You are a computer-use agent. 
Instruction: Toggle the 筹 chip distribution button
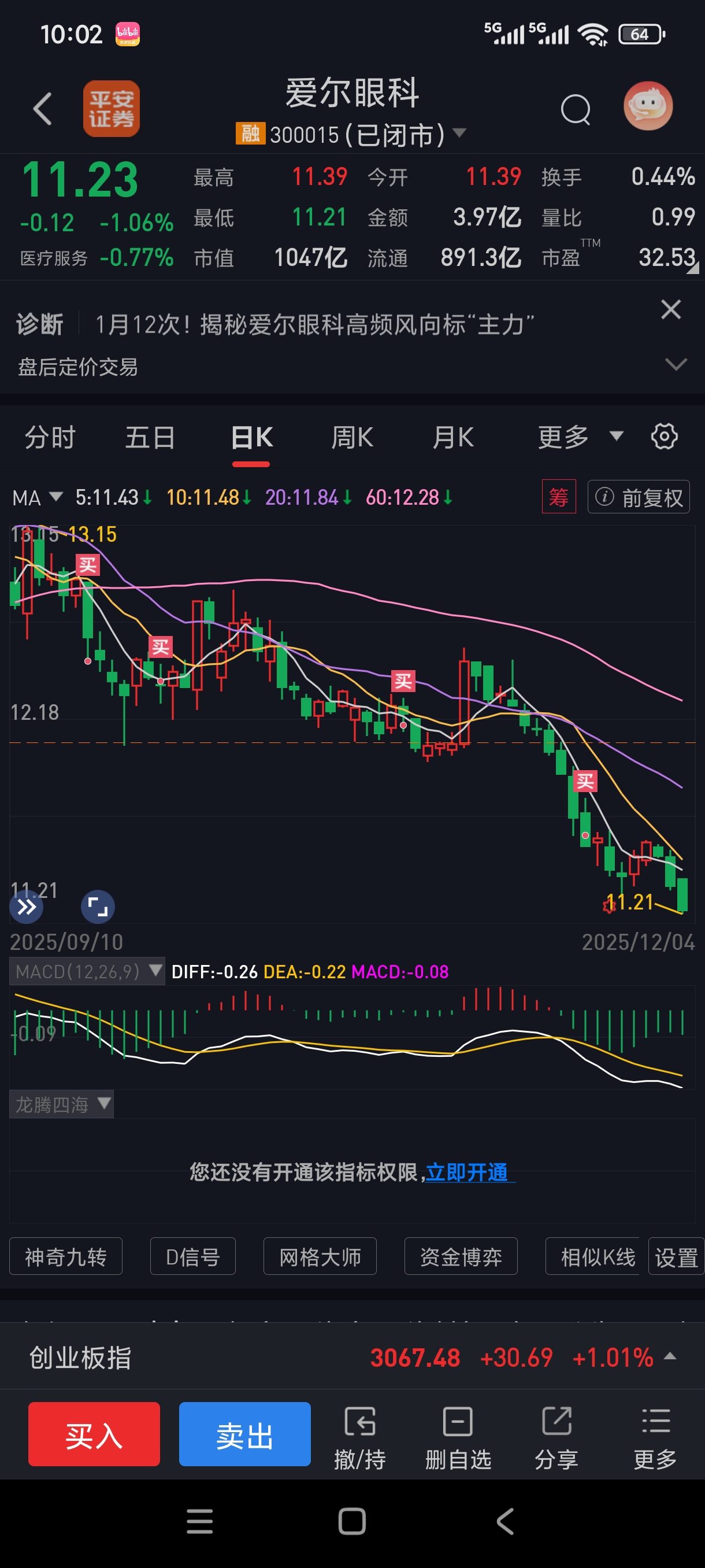pos(558,497)
